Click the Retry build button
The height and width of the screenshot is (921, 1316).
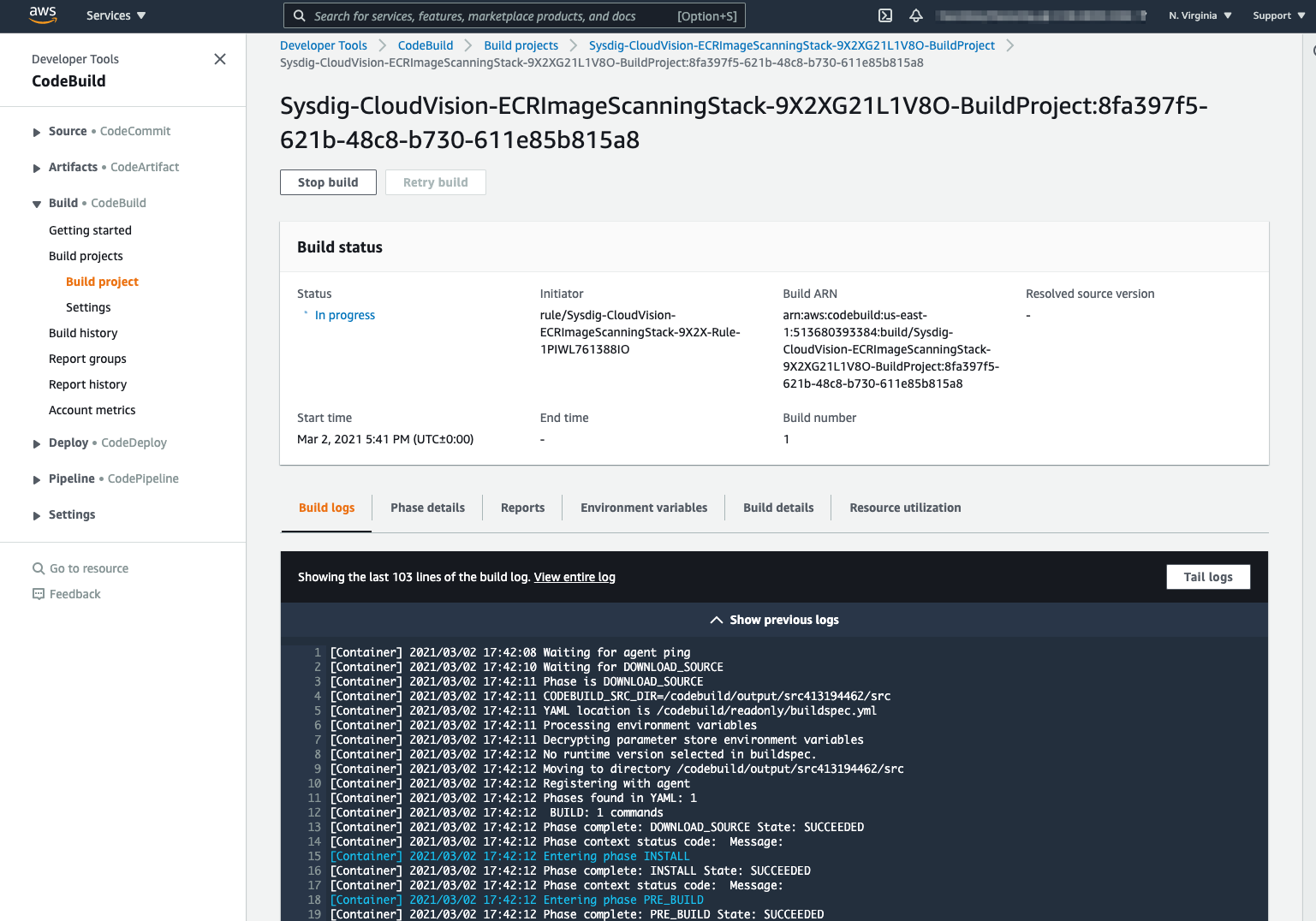pos(436,182)
